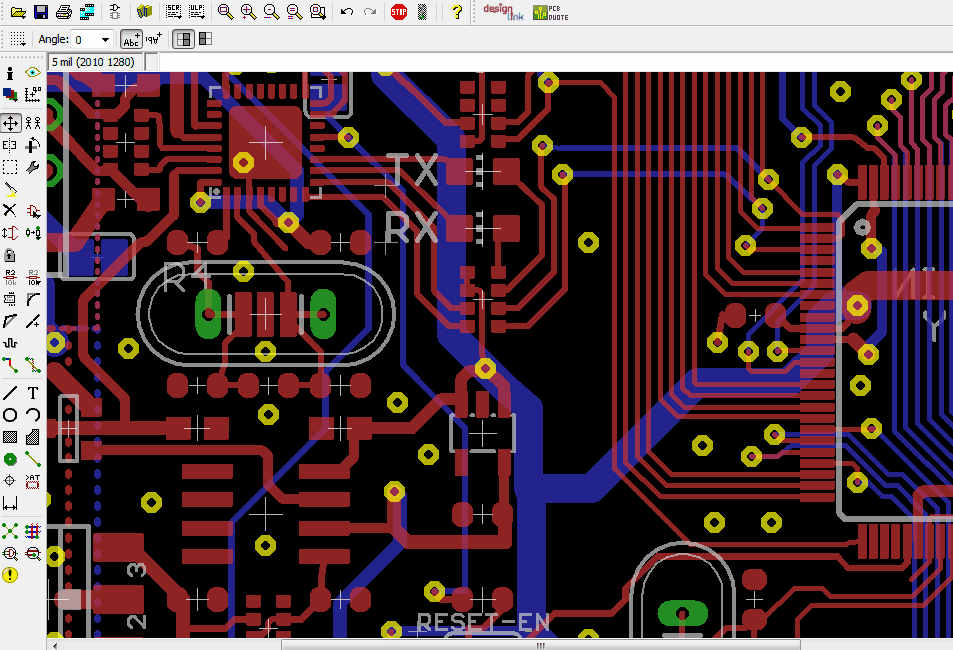Select the Miter tool
Image resolution: width=953 pixels, height=650 pixels.
click(x=33, y=299)
